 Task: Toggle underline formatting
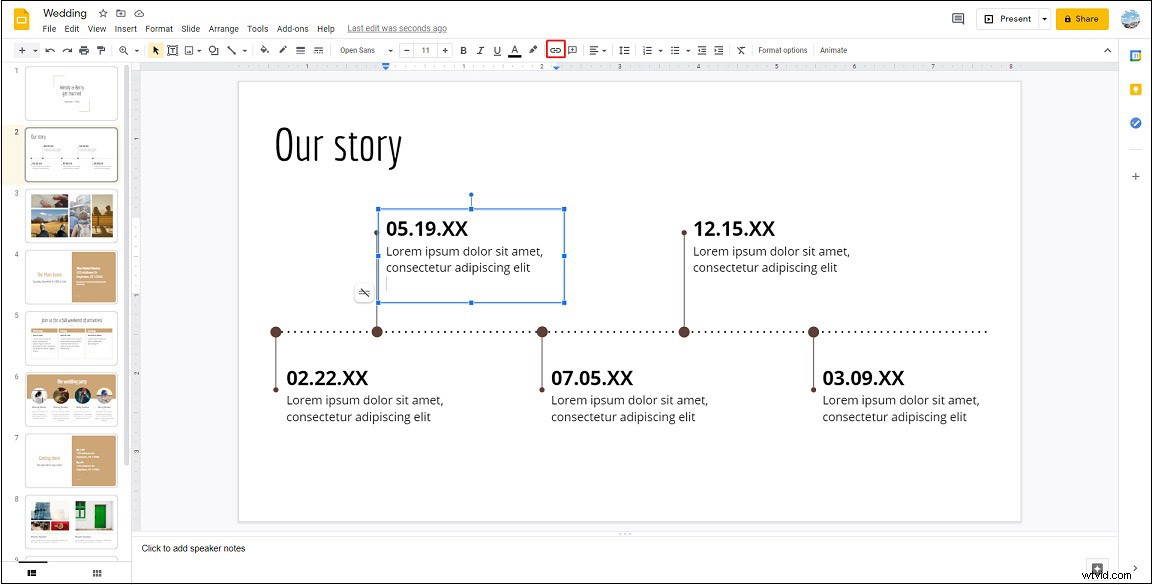pos(497,50)
